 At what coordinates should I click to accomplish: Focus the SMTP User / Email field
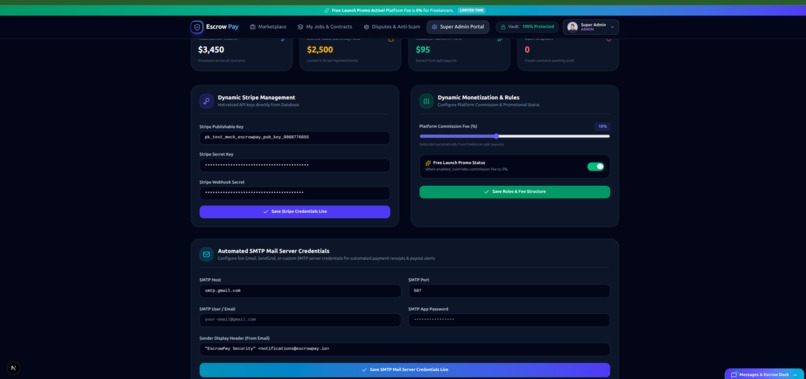[300, 320]
